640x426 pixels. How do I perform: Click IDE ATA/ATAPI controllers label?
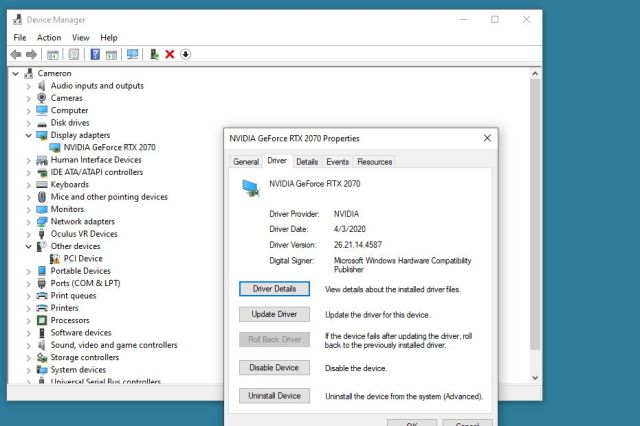(x=97, y=172)
